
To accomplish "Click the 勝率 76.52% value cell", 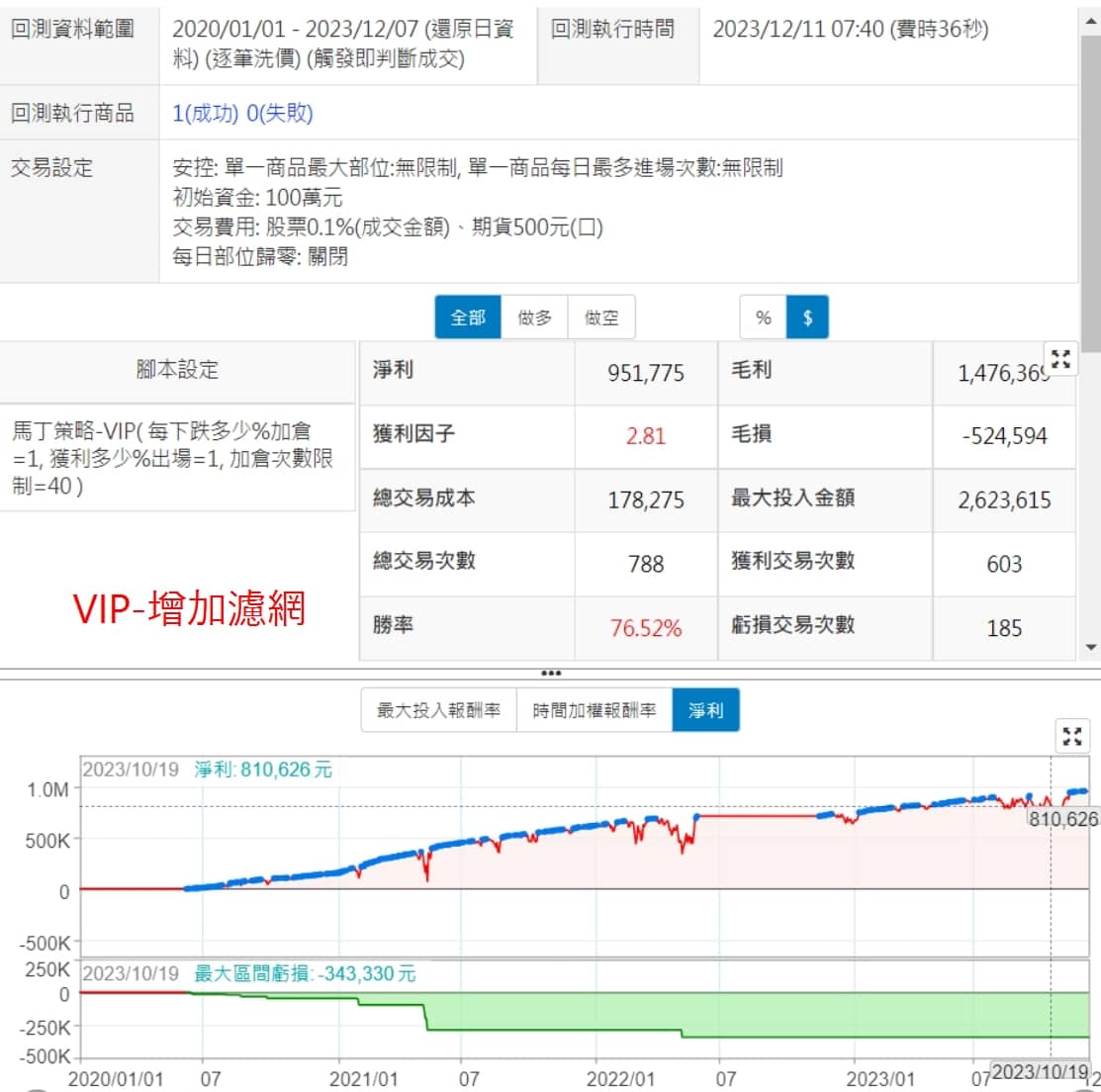I will click(645, 628).
